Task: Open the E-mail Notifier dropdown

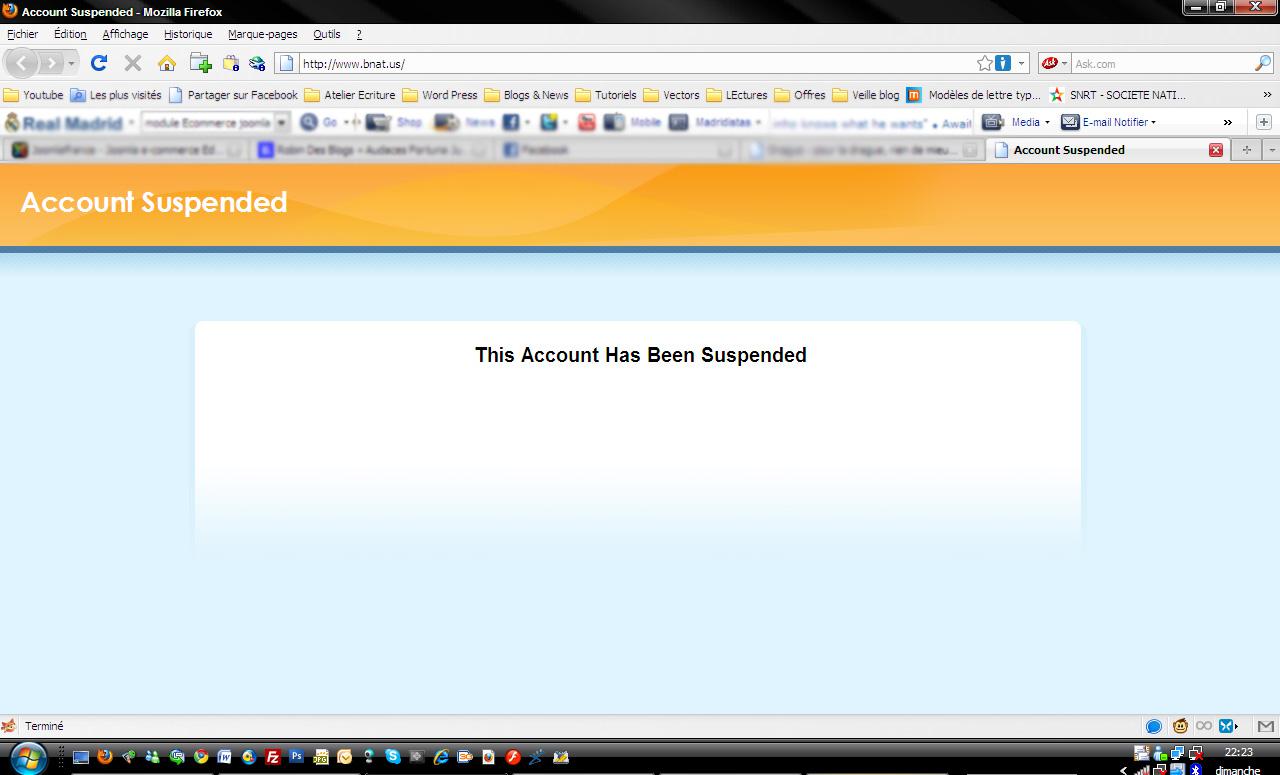Action: [x=1118, y=122]
